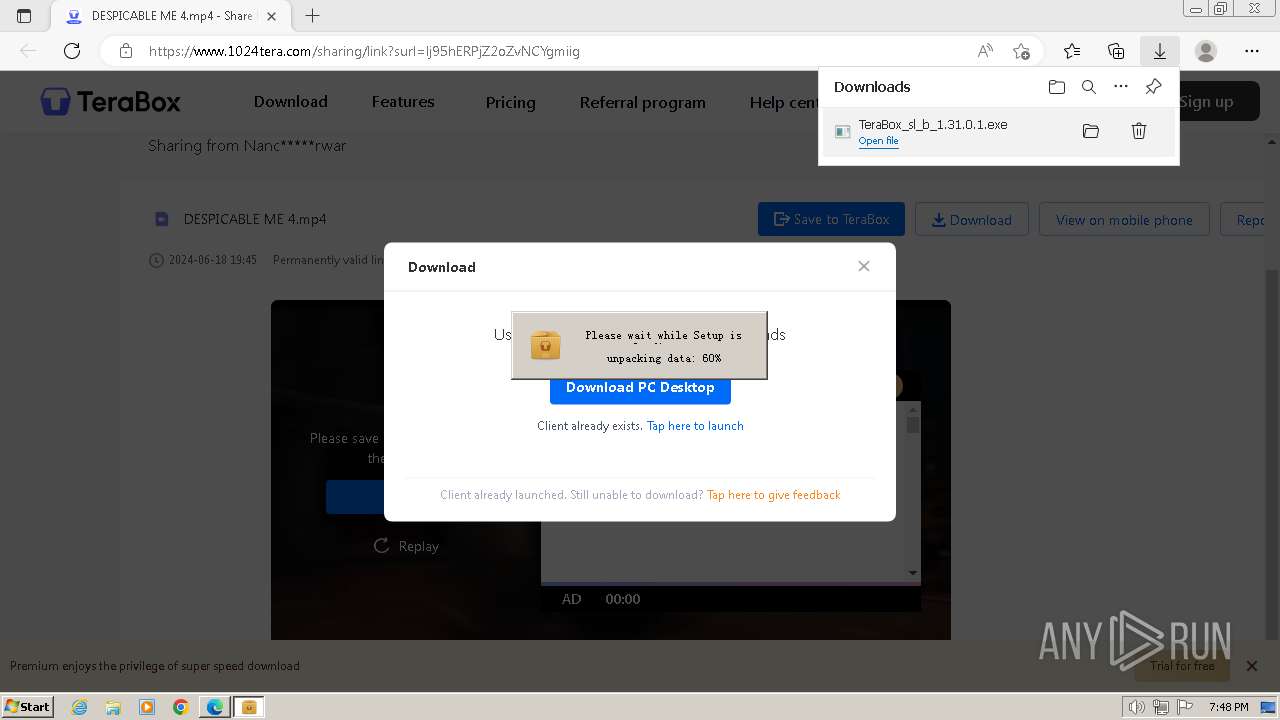Open browser Settings and more menu
Screen dimensions: 1280x720
click(1252, 51)
